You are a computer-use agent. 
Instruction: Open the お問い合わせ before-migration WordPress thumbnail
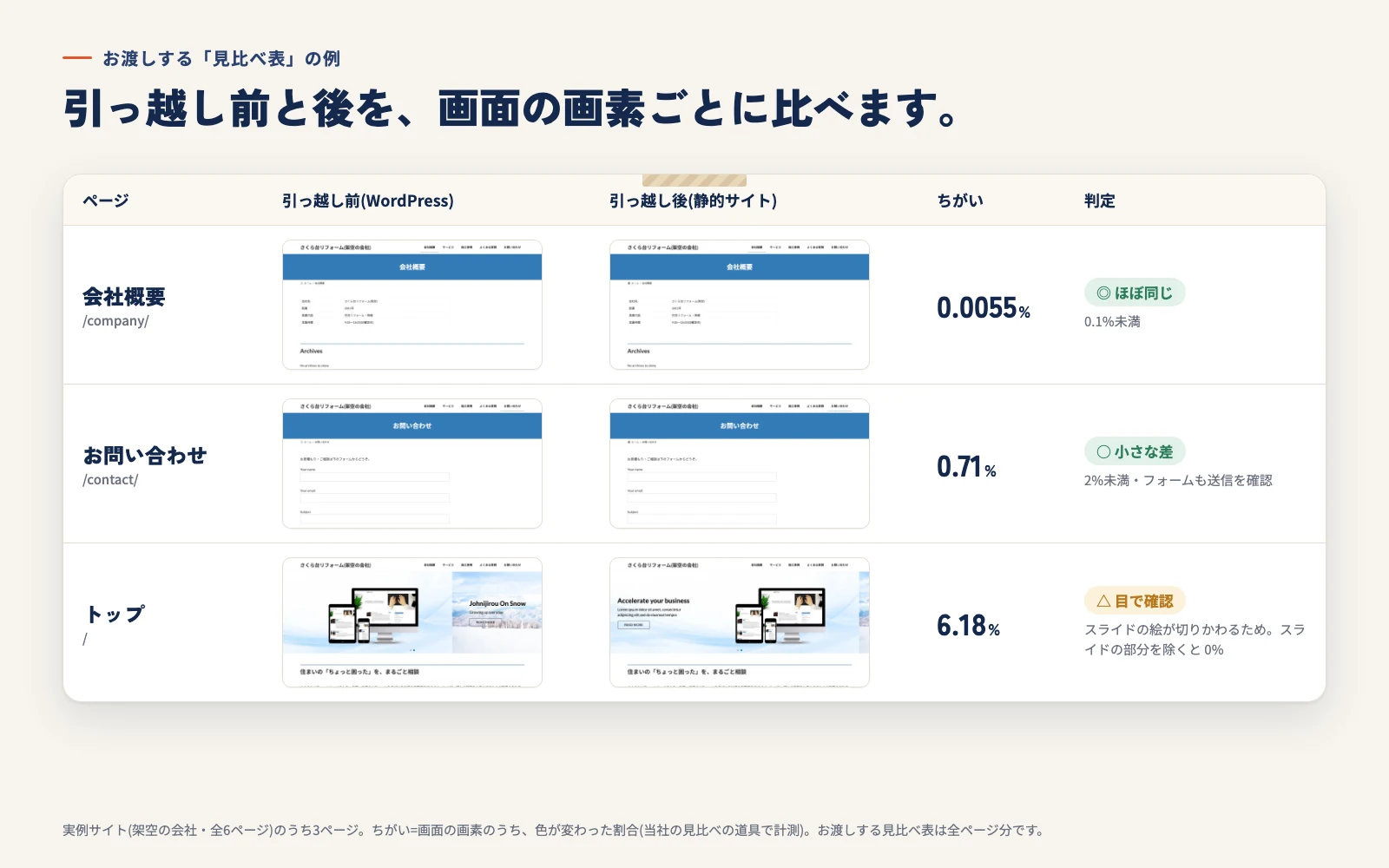(412, 464)
